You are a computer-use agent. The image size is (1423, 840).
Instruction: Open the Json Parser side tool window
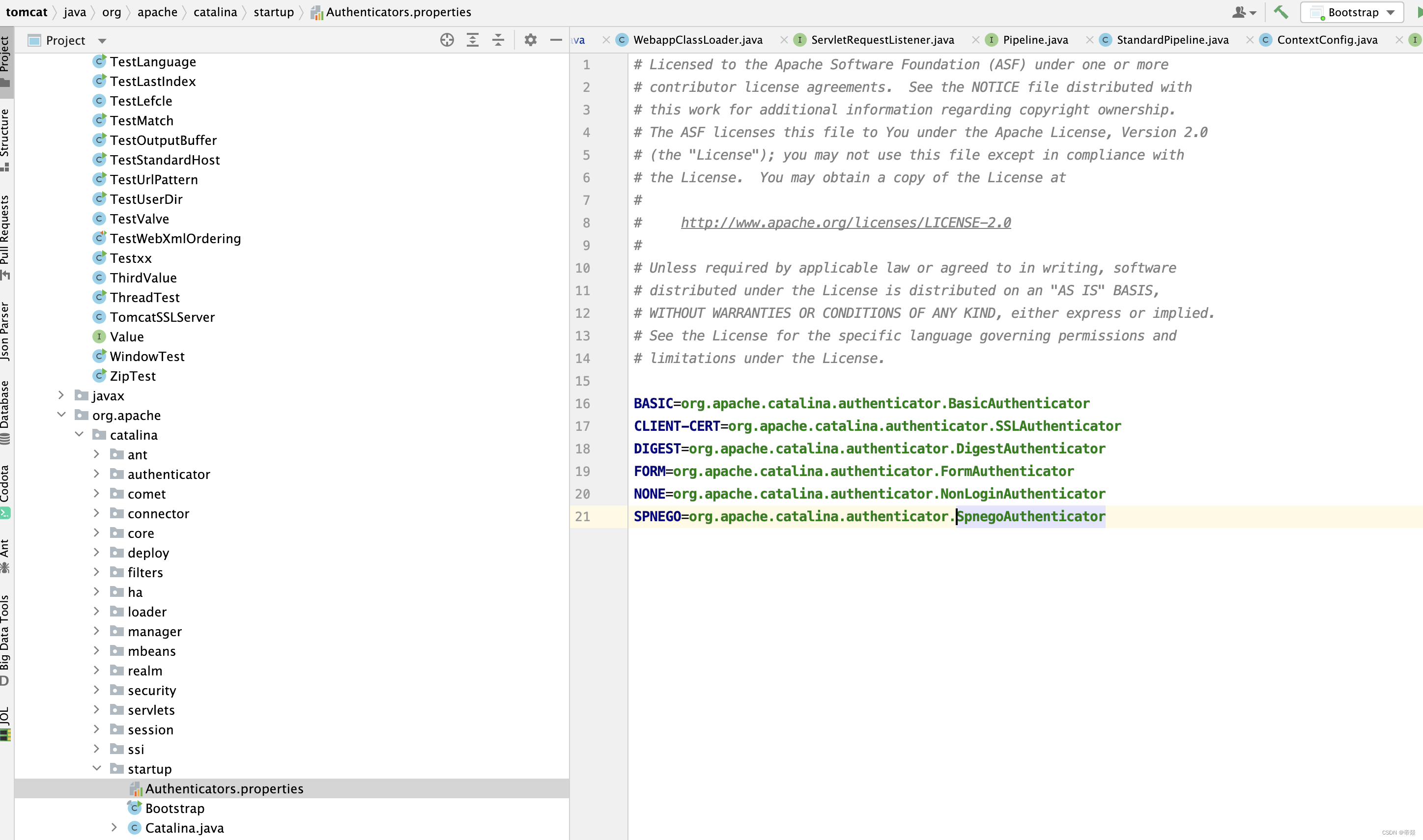click(x=6, y=331)
